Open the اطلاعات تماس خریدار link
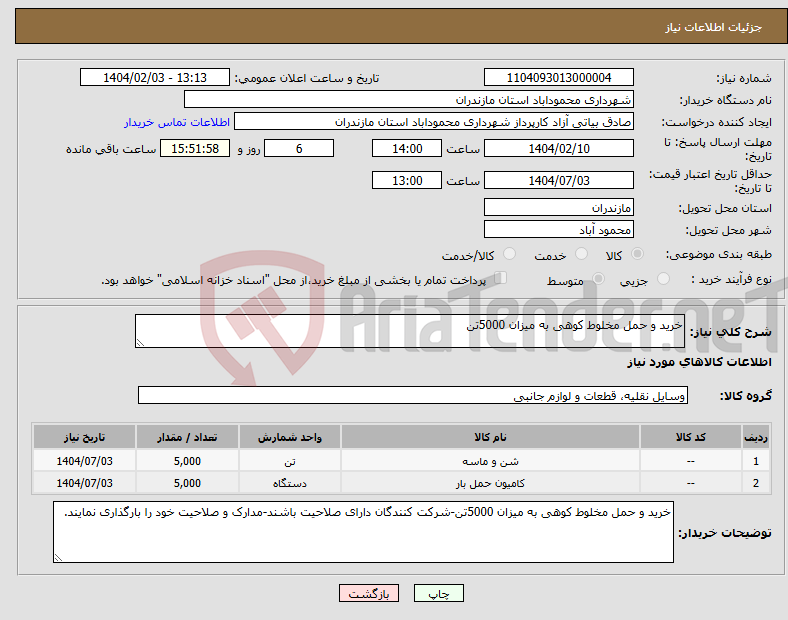The image size is (788, 620). pyautogui.click(x=177, y=122)
